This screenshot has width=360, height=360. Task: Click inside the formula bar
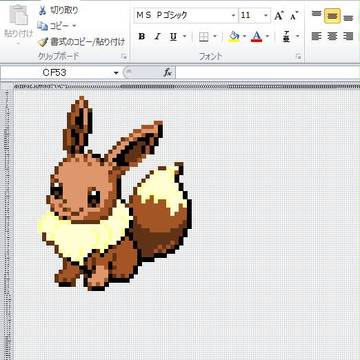268,73
